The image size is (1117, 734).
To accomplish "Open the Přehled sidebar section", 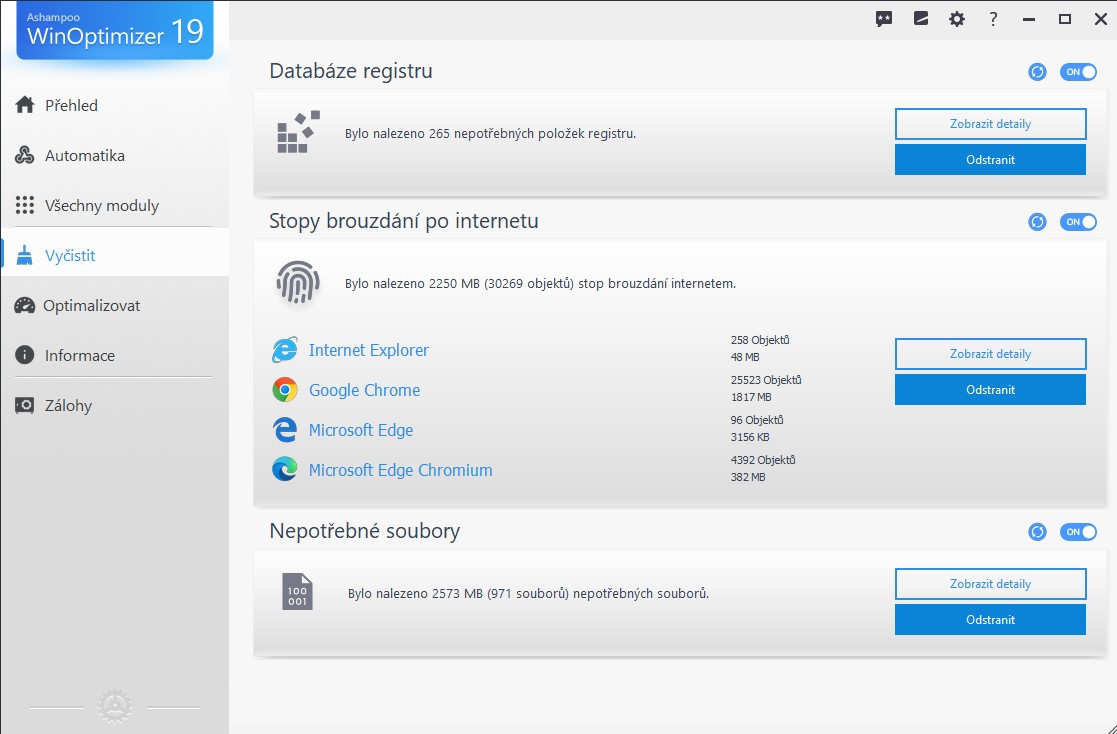I will point(71,106).
